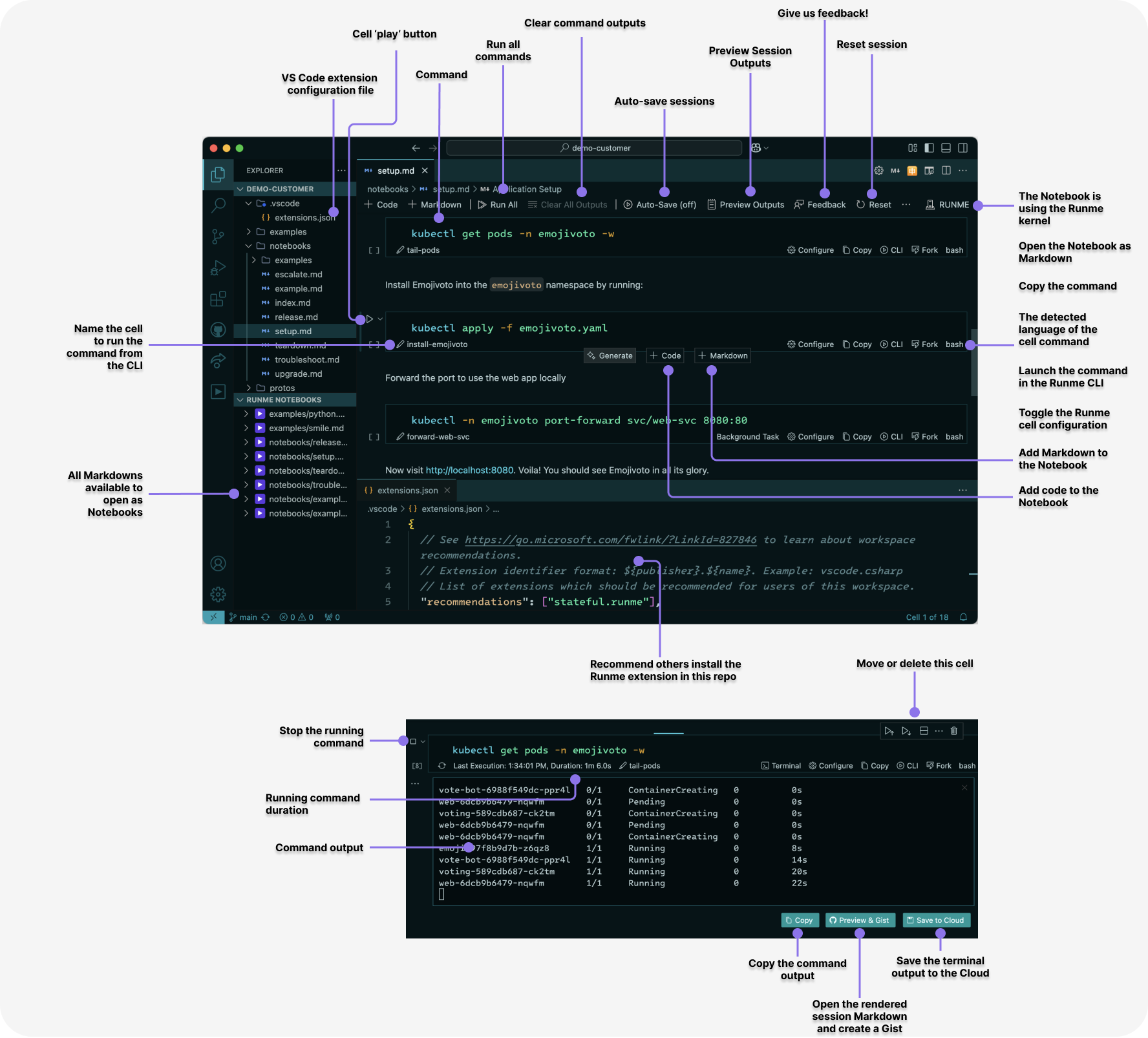Screen dimensions: 1148x1038
Task: Switch to the extensions.json tab
Action: click(x=406, y=490)
